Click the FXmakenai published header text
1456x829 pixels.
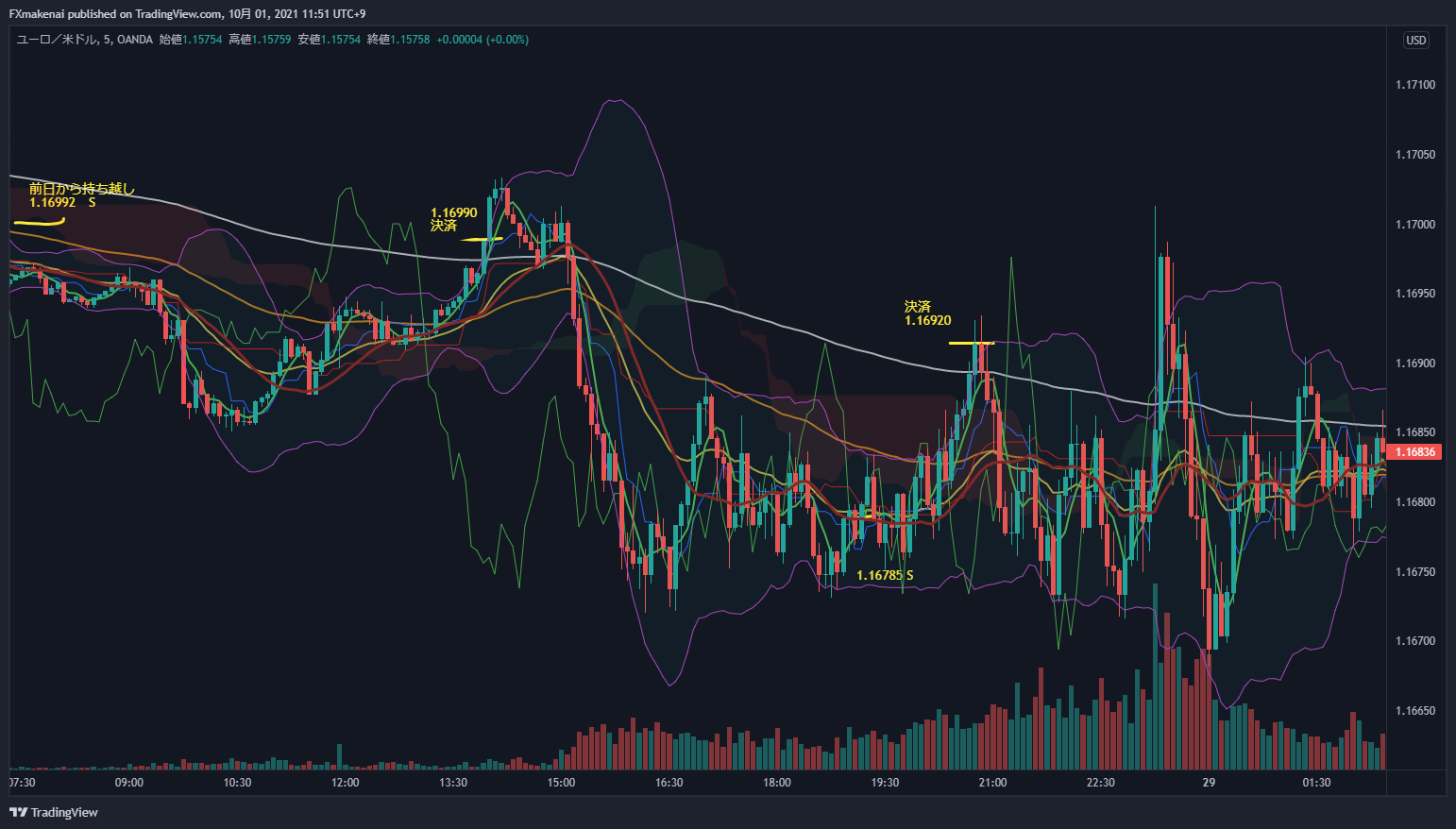click(187, 14)
